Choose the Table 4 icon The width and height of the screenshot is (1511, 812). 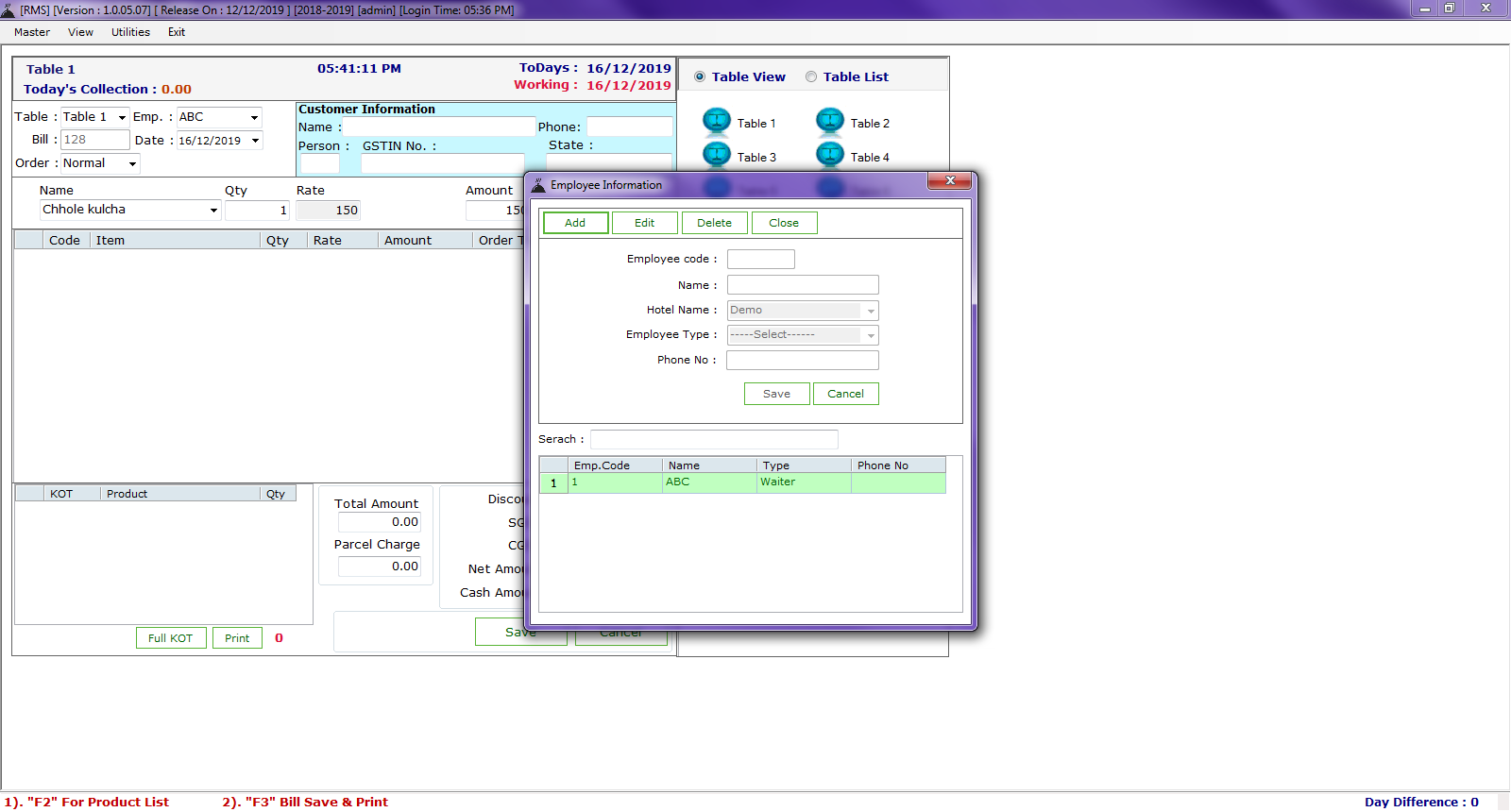pos(830,155)
